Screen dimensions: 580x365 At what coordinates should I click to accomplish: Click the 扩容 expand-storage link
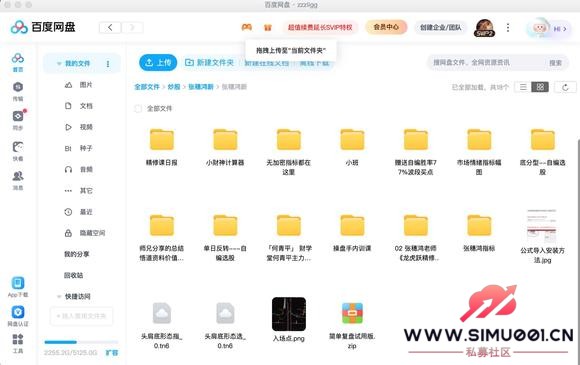click(x=112, y=353)
